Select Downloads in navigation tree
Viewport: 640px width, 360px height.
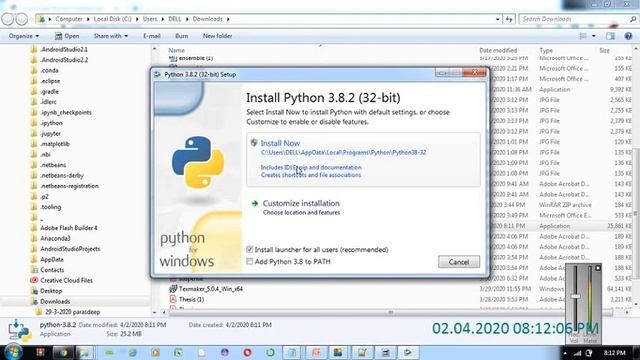click(x=55, y=301)
